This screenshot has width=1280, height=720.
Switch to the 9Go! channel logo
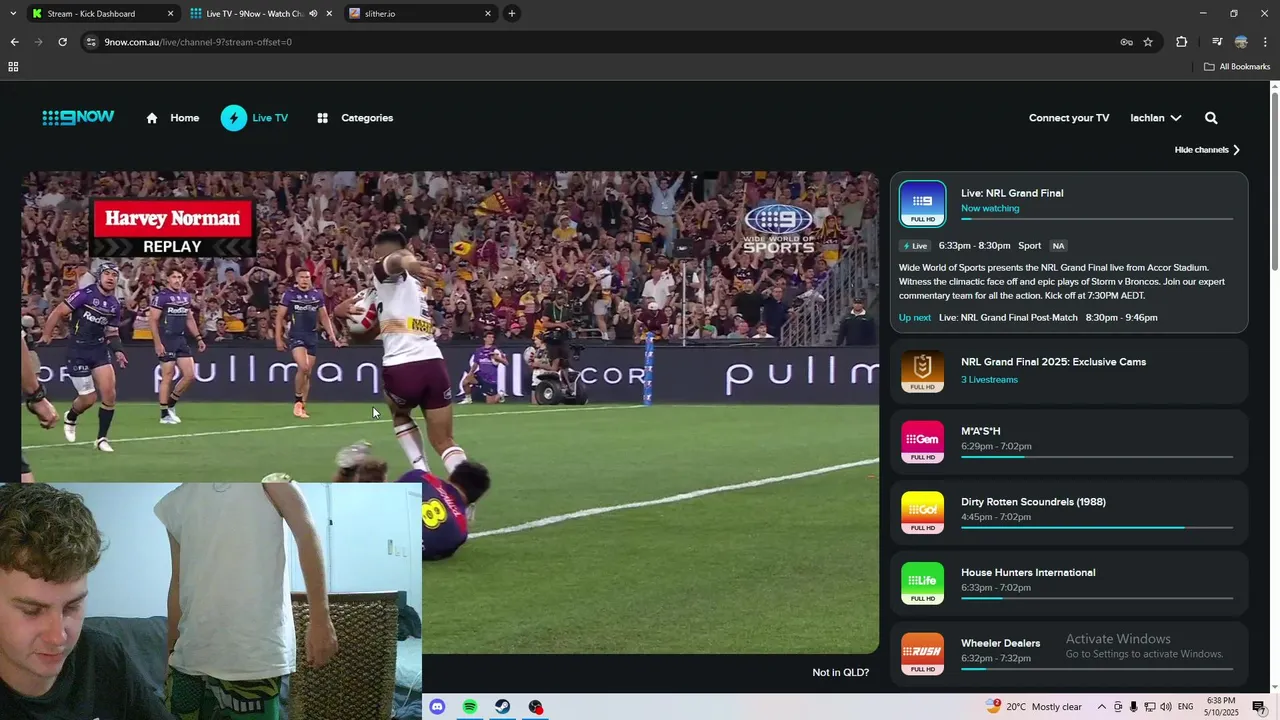(922, 512)
